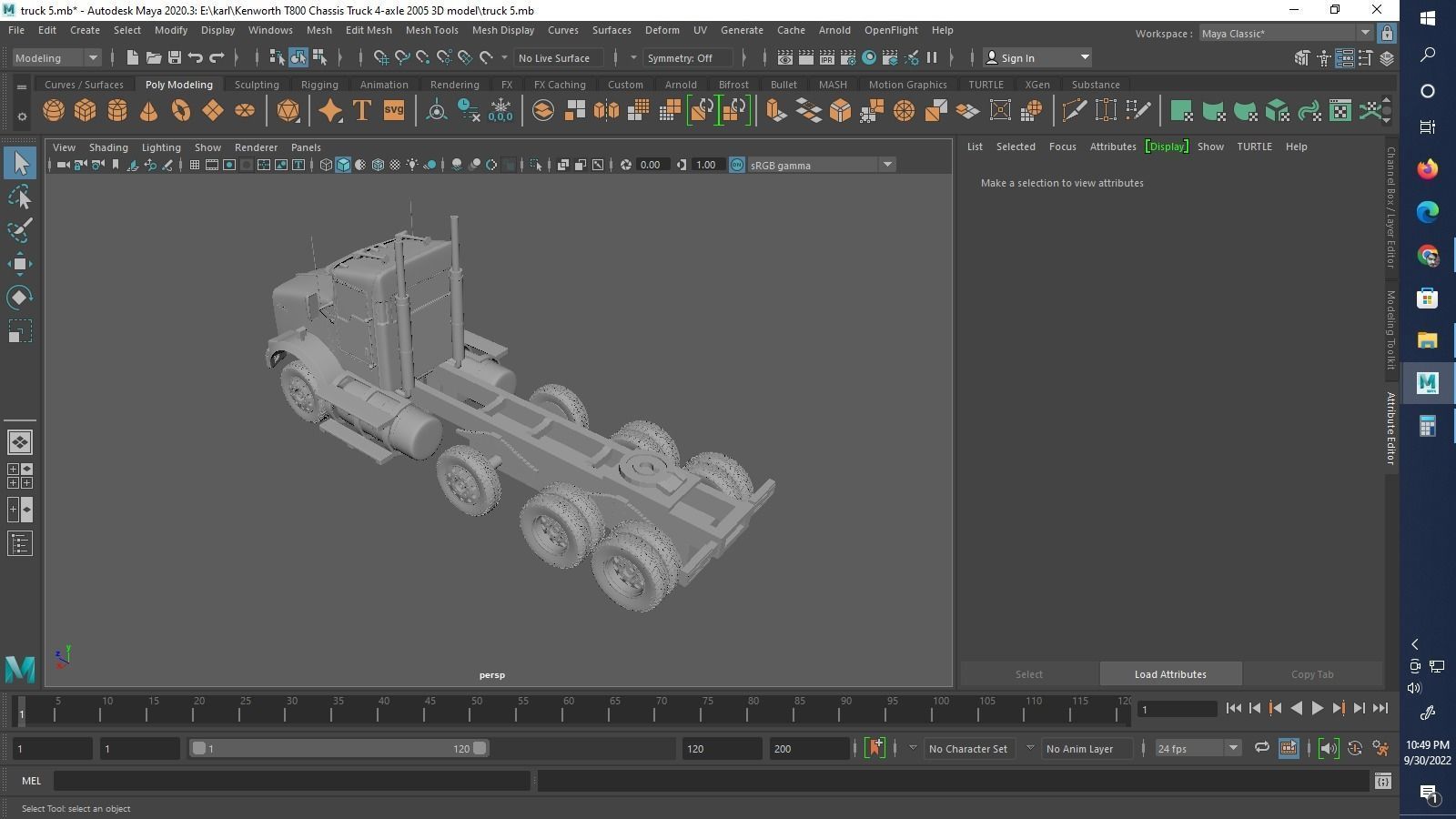
Task: Open the Attribute Editor Focus menu
Action: point(1062,147)
